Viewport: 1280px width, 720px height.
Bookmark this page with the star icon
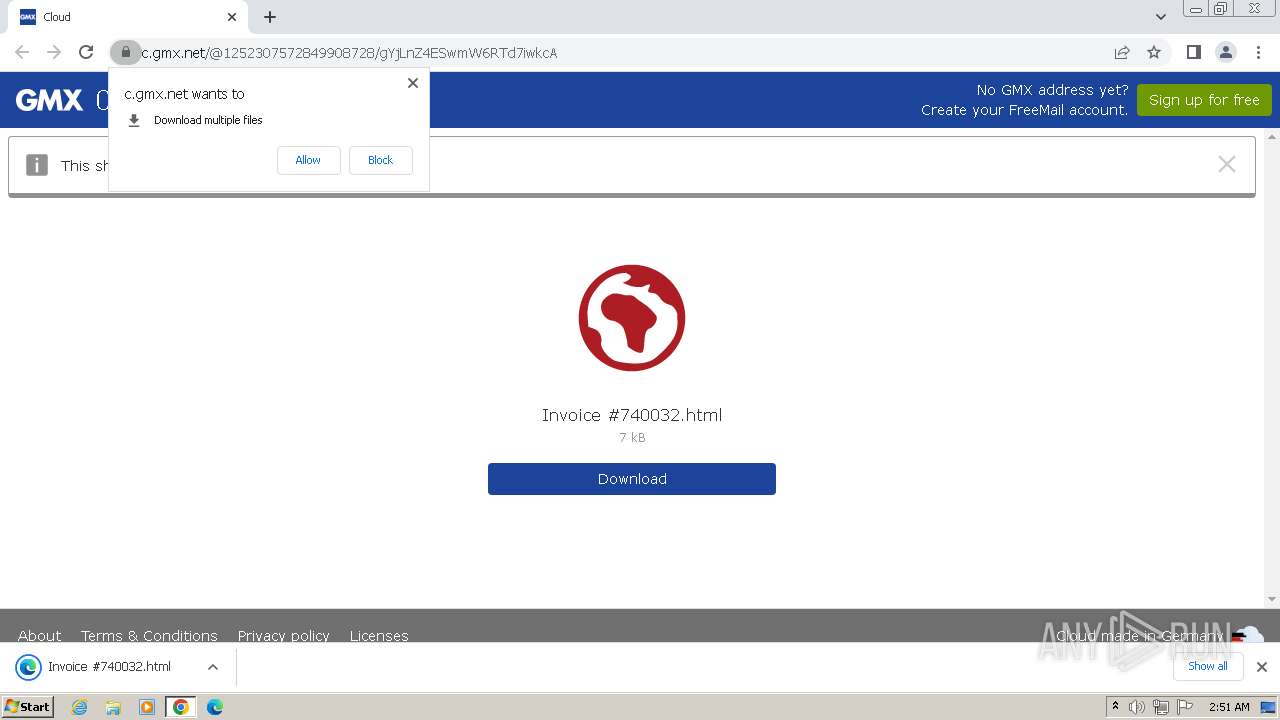pyautogui.click(x=1154, y=52)
